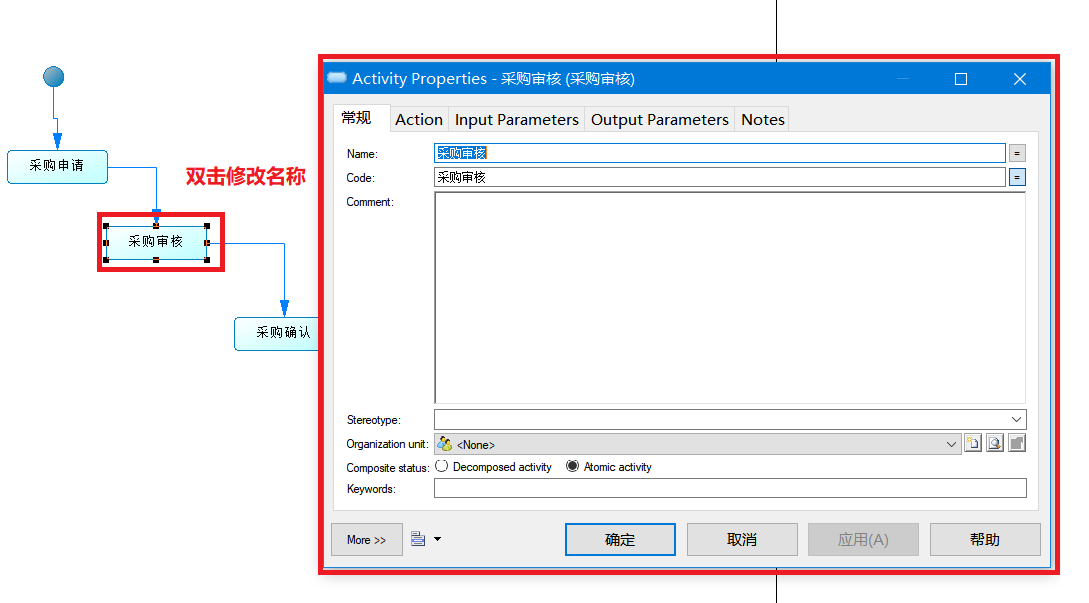Click the Activity Properties icon in title bar
The height and width of the screenshot is (603, 1089).
pos(336,78)
